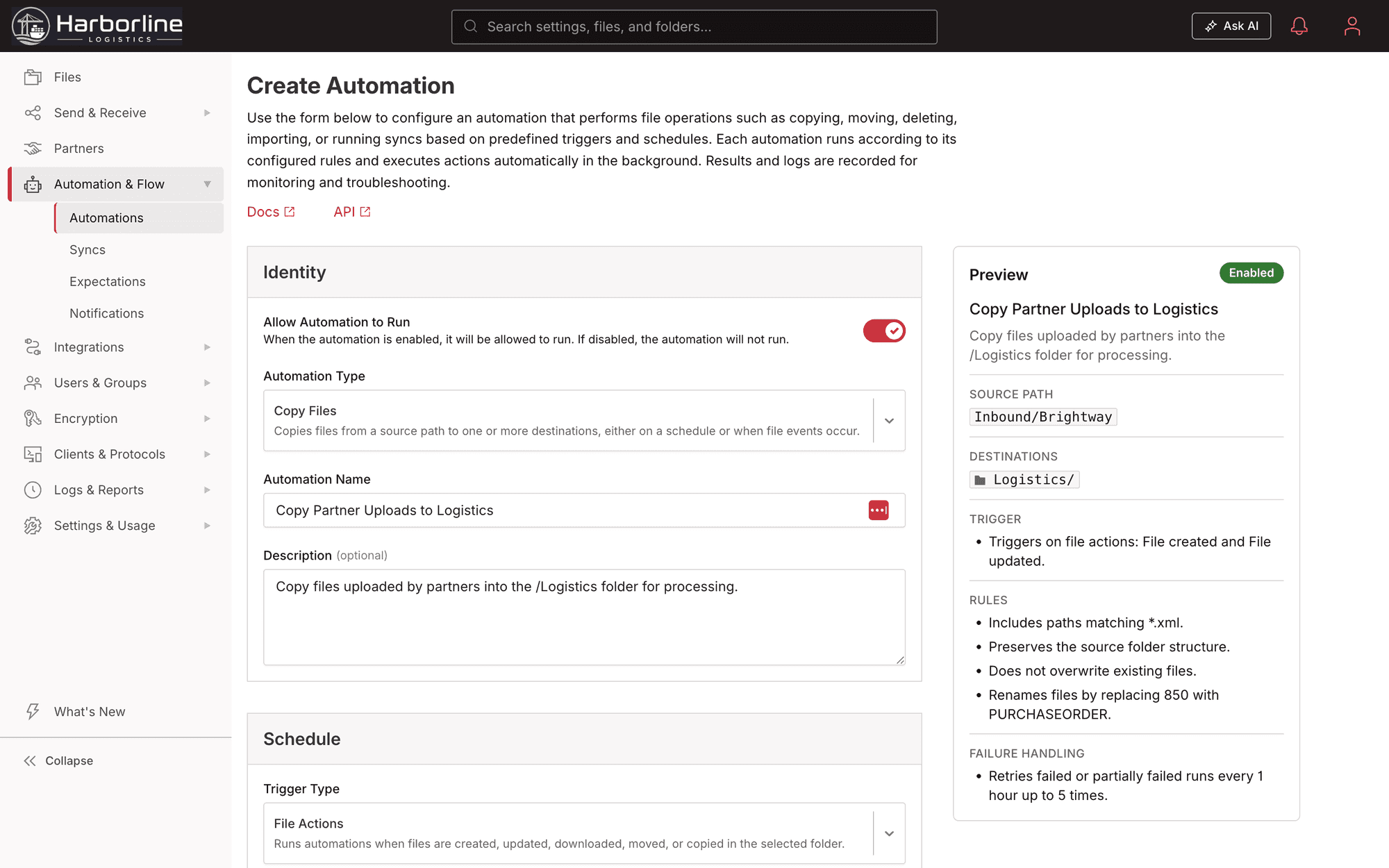
Task: Expand the Settings & Usage menu arrow
Action: [207, 526]
